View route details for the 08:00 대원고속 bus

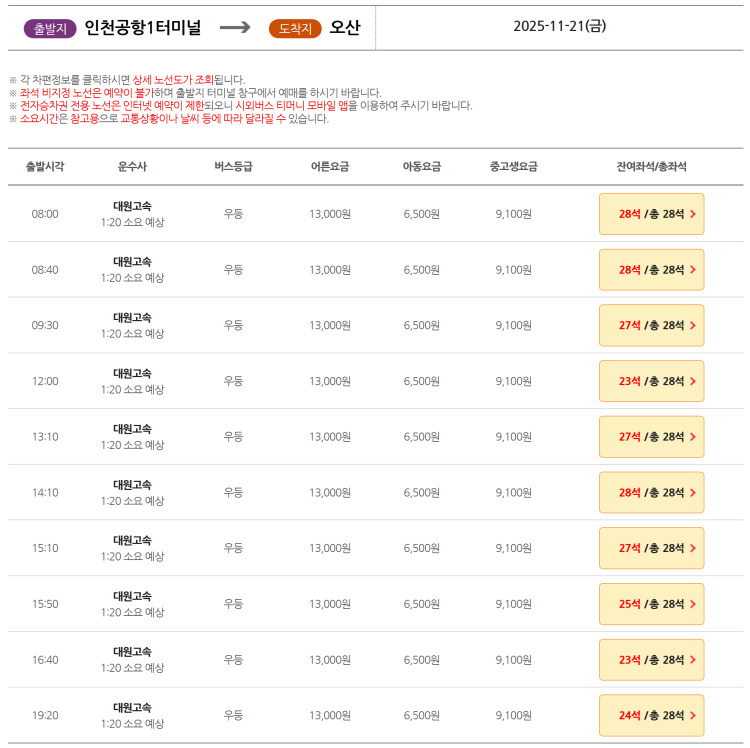tap(132, 207)
